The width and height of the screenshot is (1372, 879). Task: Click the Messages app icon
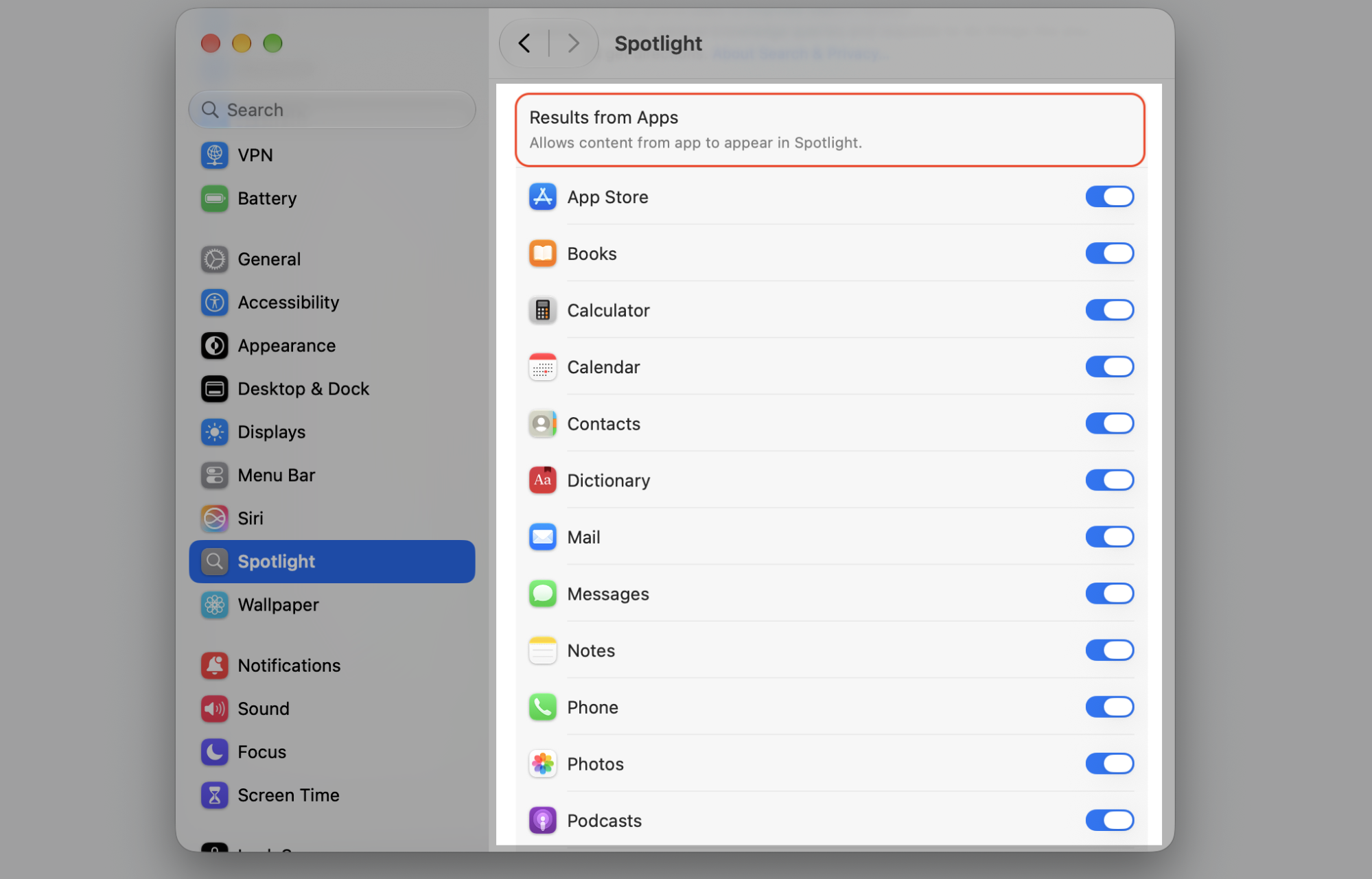[542, 594]
